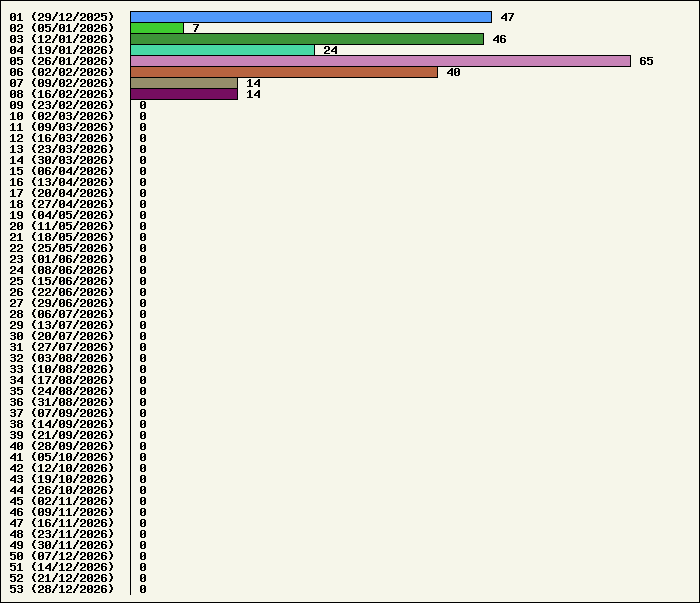Click the row label 40 (28/09/2026)
This screenshot has width=700, height=603.
62,446
